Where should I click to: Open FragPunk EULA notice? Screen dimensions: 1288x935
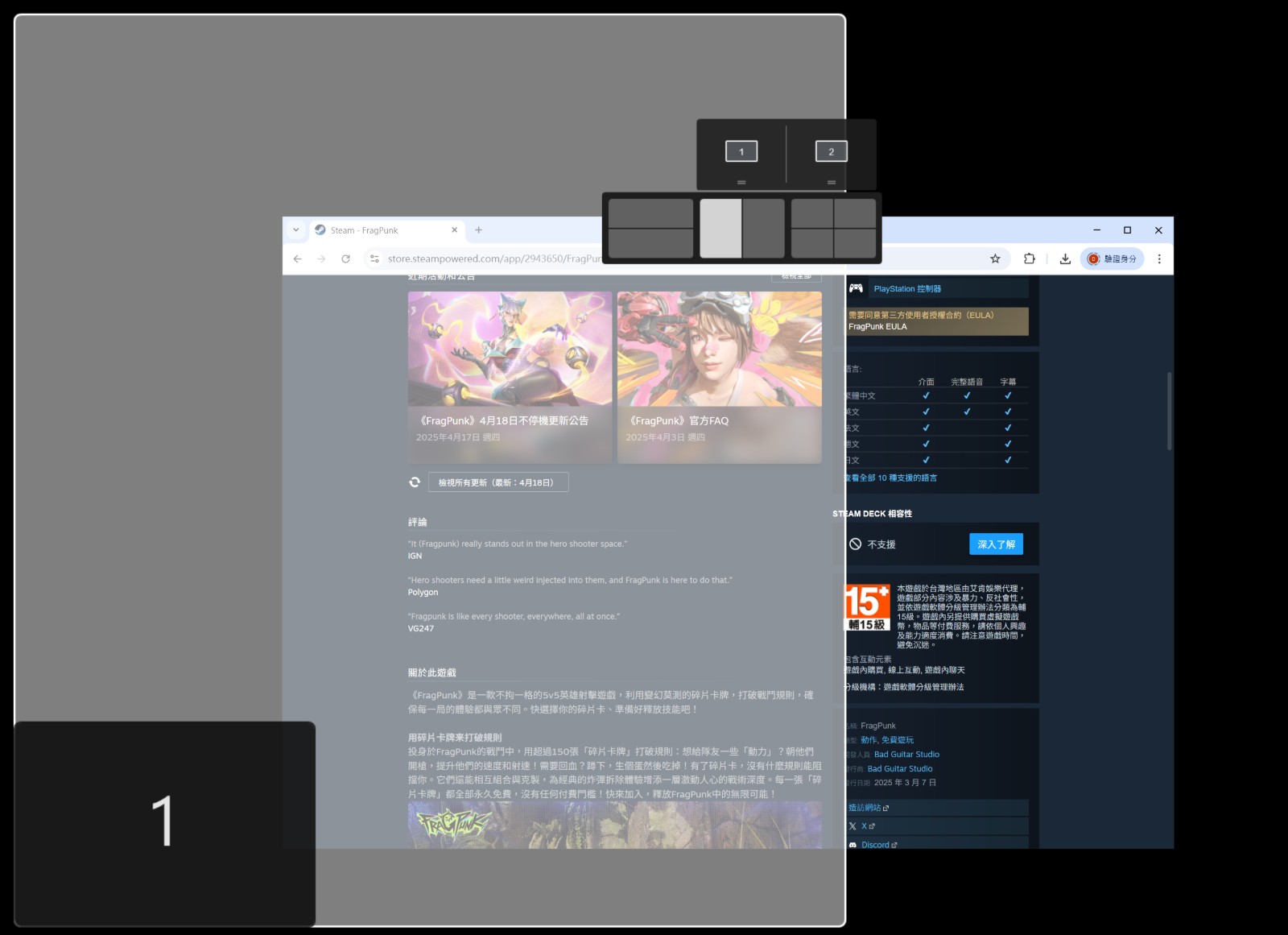(937, 321)
